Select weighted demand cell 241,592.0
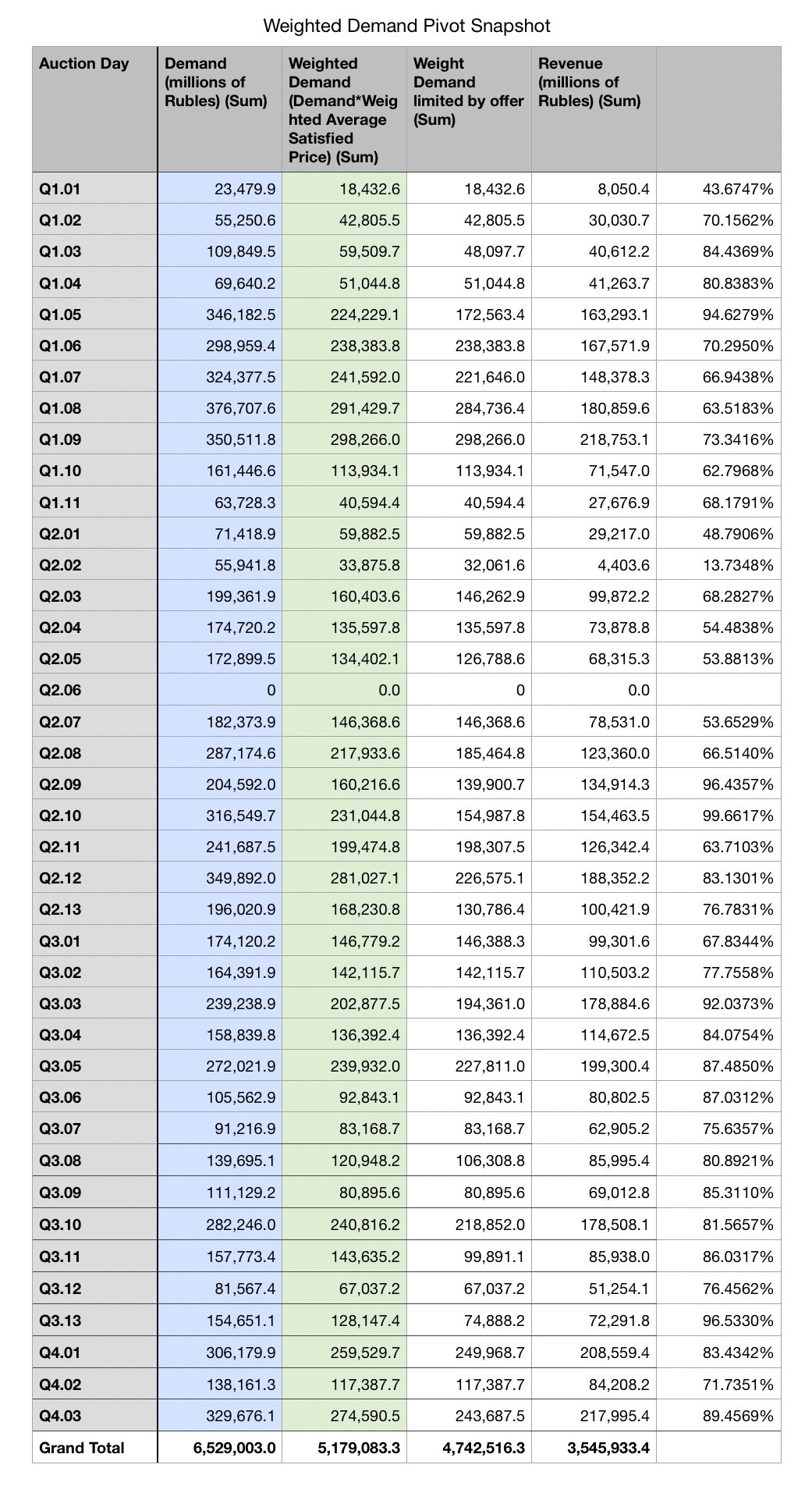Screen dimensions: 812x1486 345,377
